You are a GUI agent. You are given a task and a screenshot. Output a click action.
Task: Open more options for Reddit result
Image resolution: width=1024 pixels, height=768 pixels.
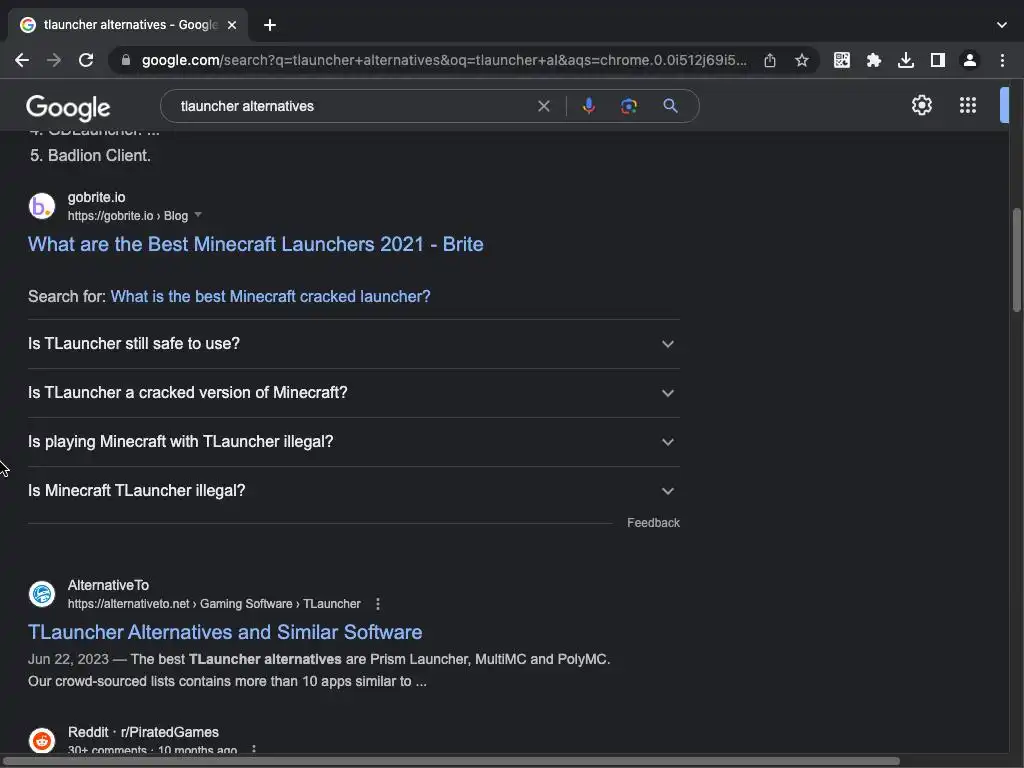click(x=254, y=750)
